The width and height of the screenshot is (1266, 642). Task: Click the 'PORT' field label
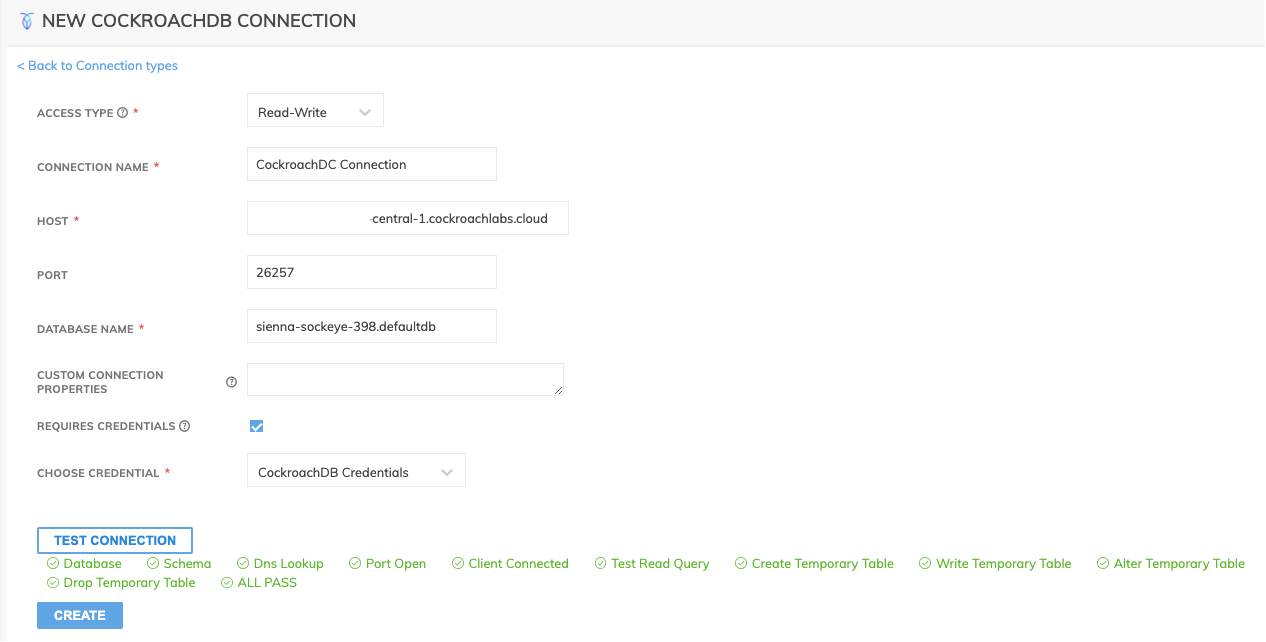tap(52, 275)
